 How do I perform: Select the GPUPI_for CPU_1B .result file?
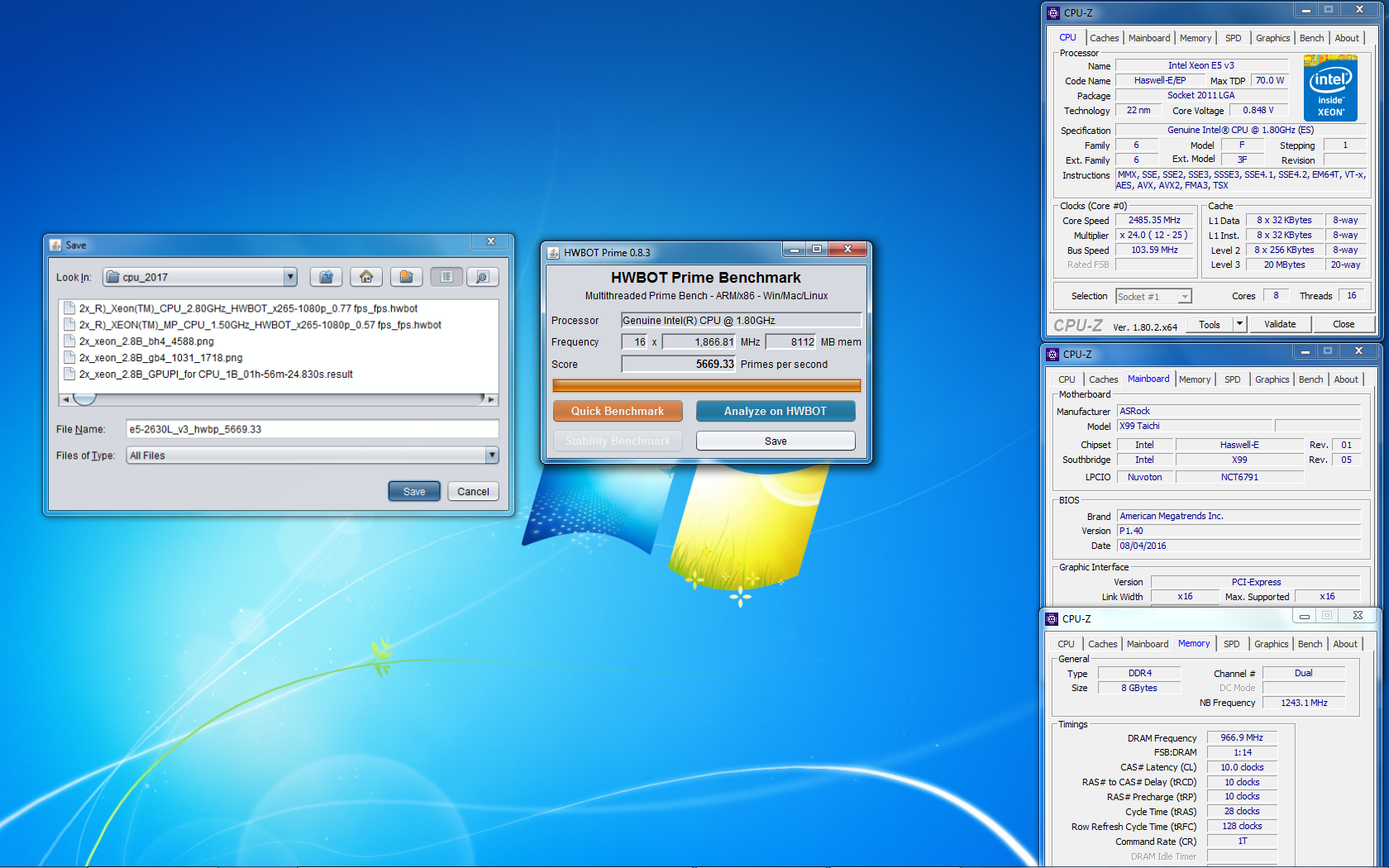[x=216, y=374]
